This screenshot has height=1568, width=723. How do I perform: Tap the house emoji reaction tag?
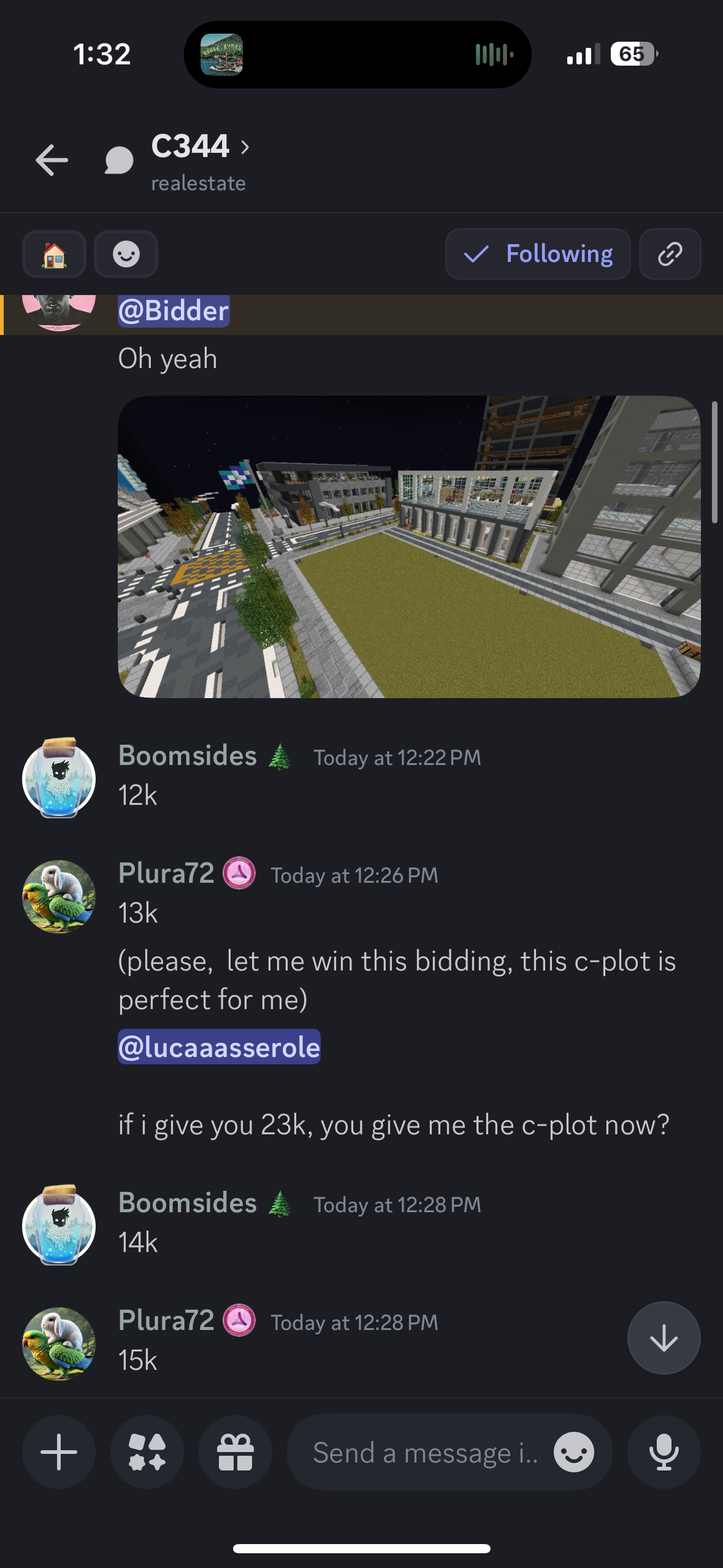[54, 254]
